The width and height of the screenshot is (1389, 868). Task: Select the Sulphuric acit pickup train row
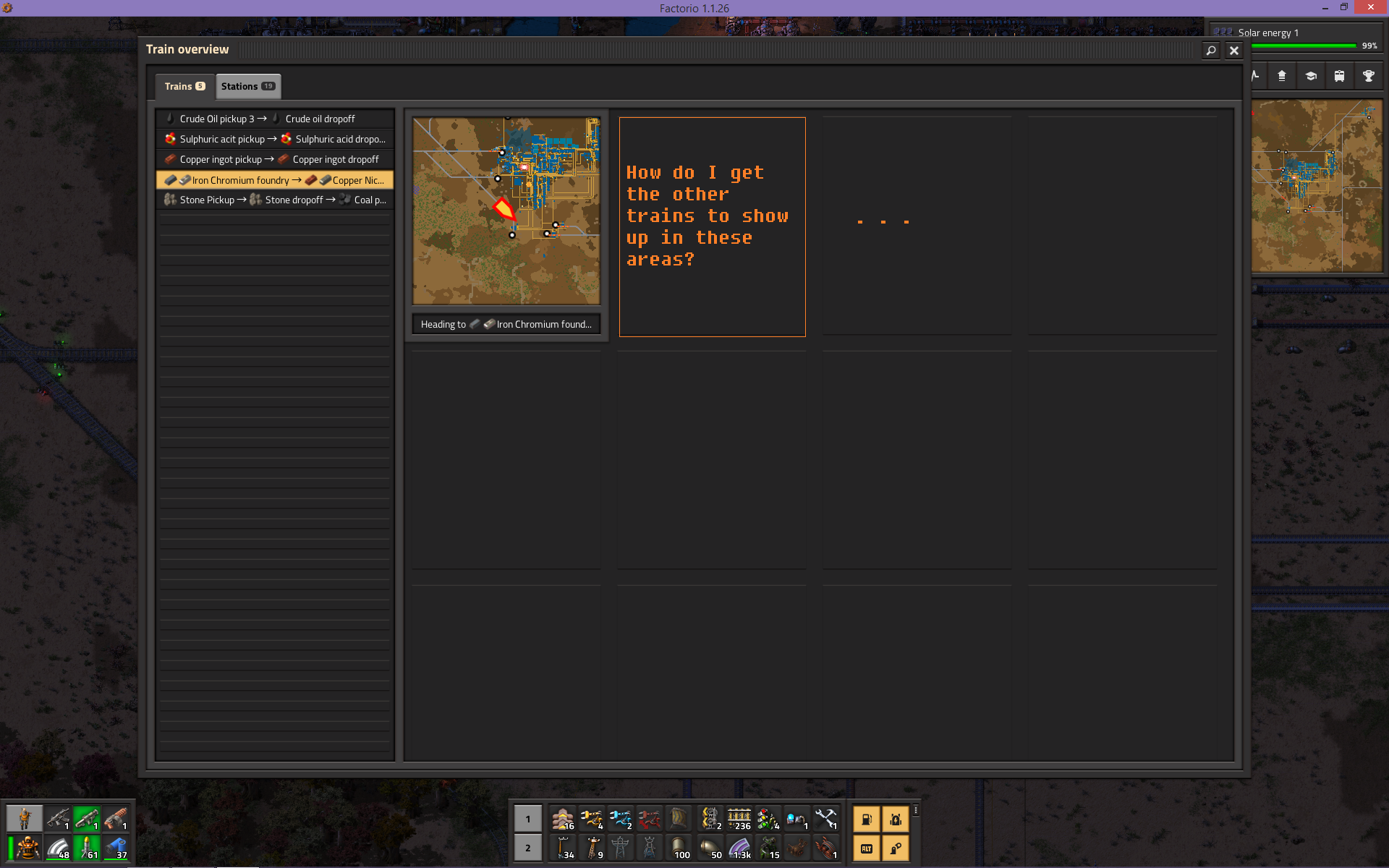pyautogui.click(x=275, y=139)
